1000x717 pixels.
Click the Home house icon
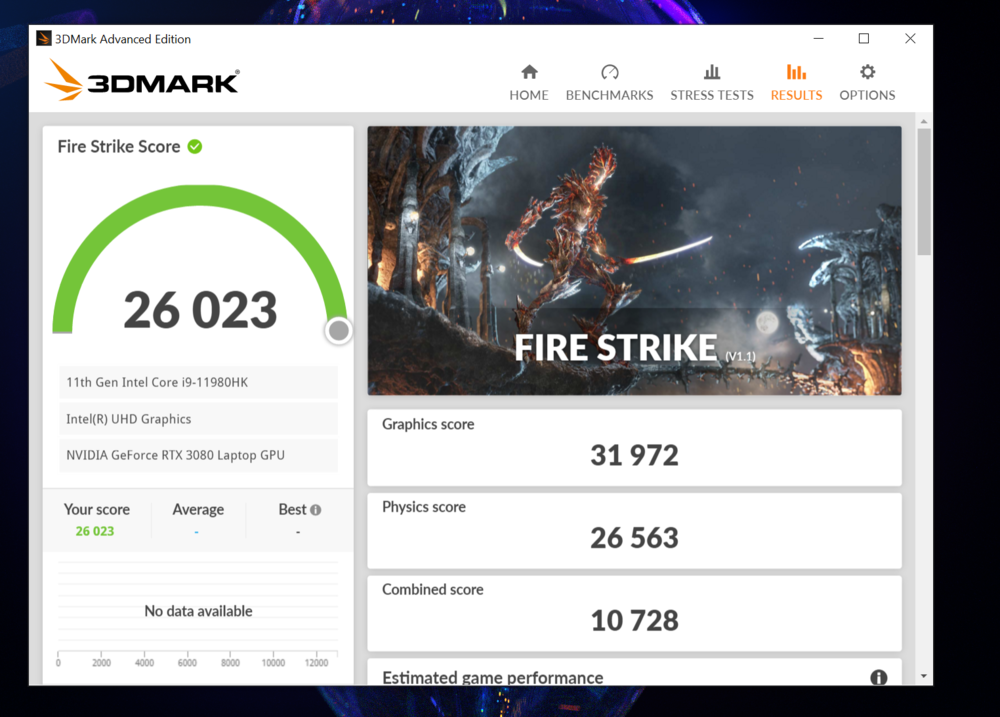click(x=529, y=72)
